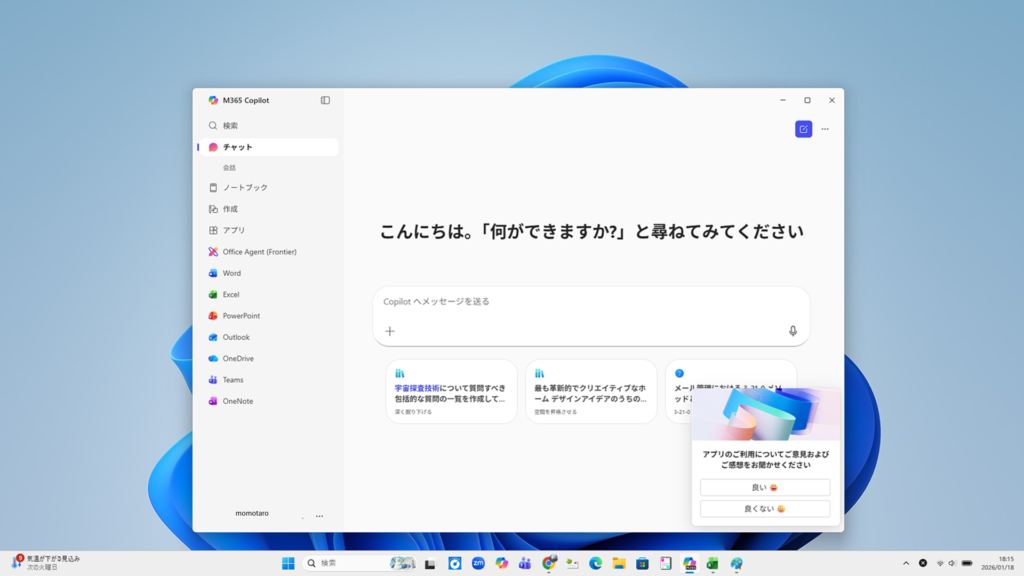This screenshot has width=1024, height=576.
Task: Open ノートブック from the sidebar
Action: click(245, 188)
